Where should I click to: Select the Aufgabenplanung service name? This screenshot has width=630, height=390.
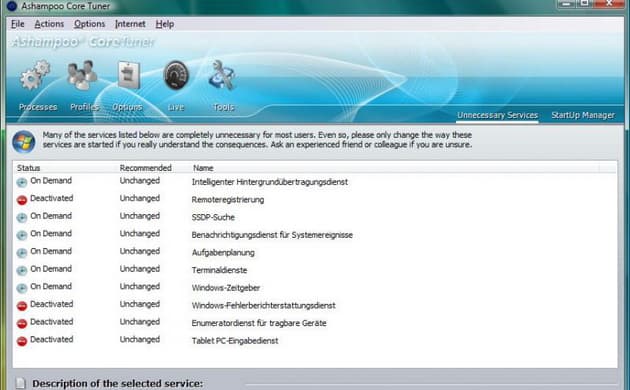[223, 253]
